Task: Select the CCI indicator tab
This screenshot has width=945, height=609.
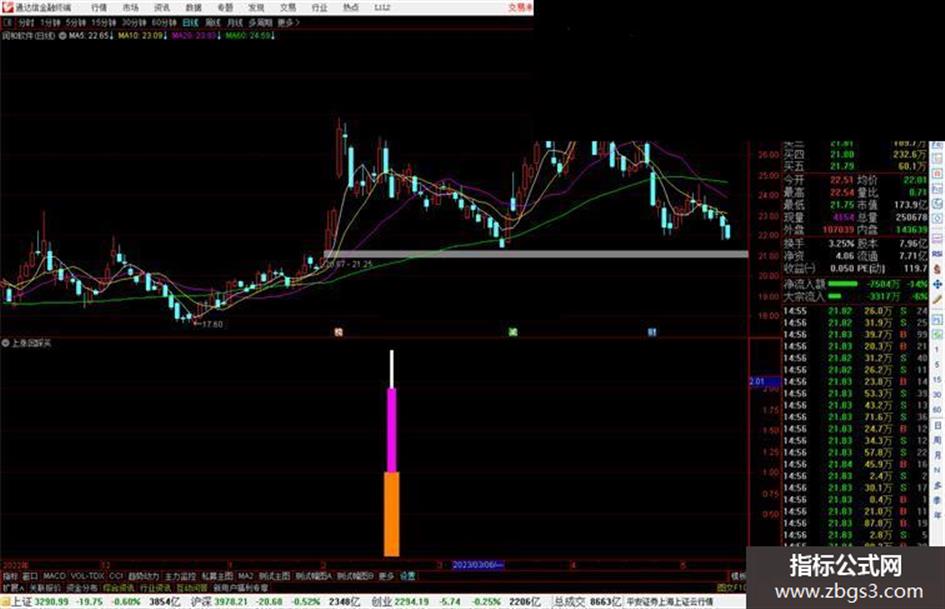Action: [x=116, y=576]
